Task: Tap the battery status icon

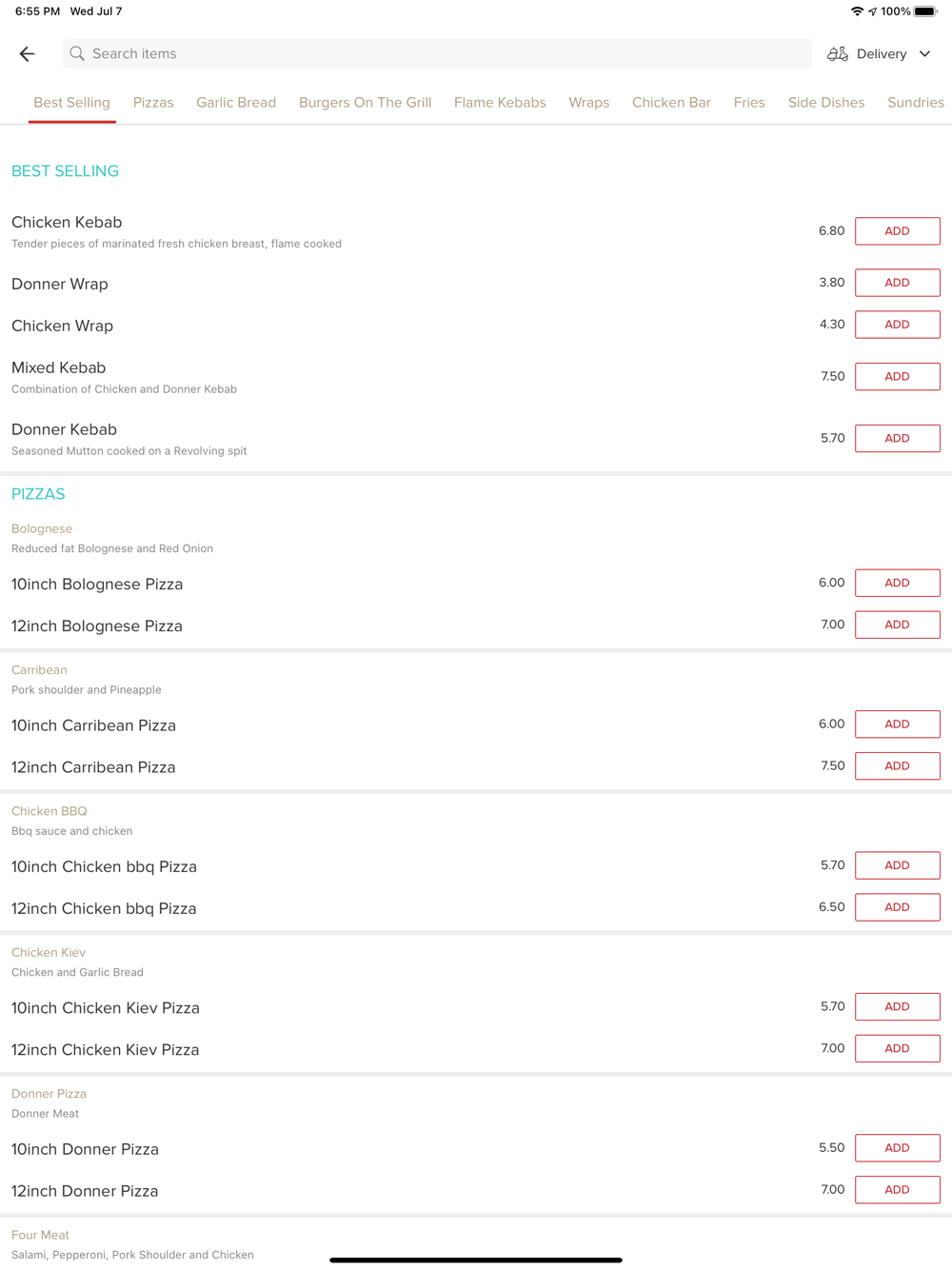Action: click(x=925, y=11)
